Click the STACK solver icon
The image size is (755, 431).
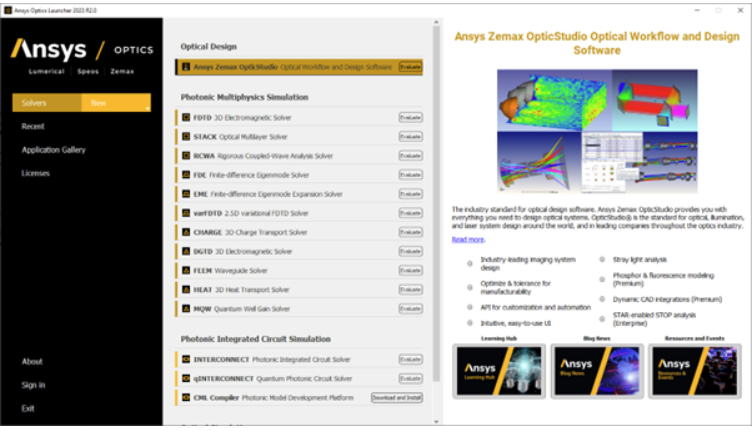[x=186, y=137]
